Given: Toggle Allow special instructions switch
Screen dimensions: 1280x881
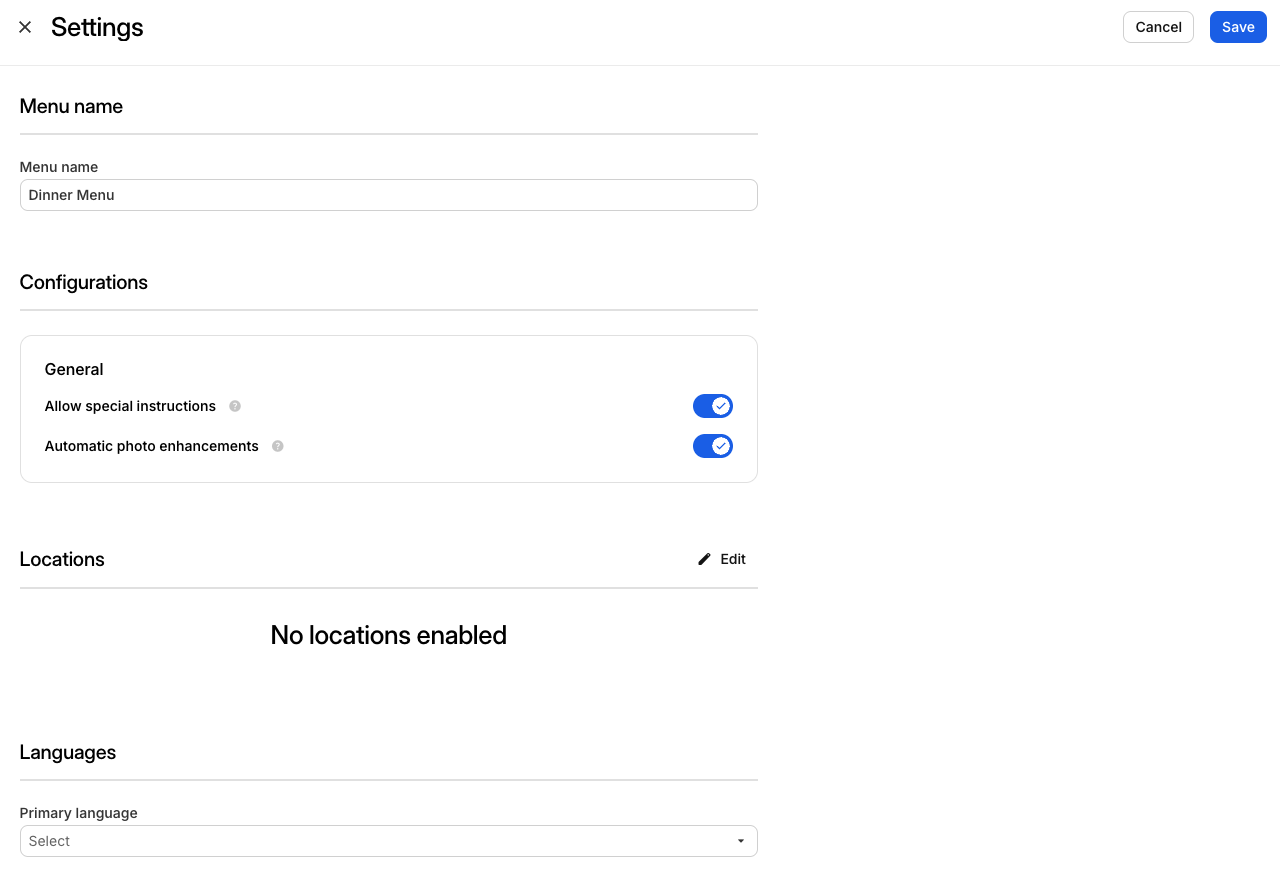Looking at the screenshot, I should click(713, 406).
